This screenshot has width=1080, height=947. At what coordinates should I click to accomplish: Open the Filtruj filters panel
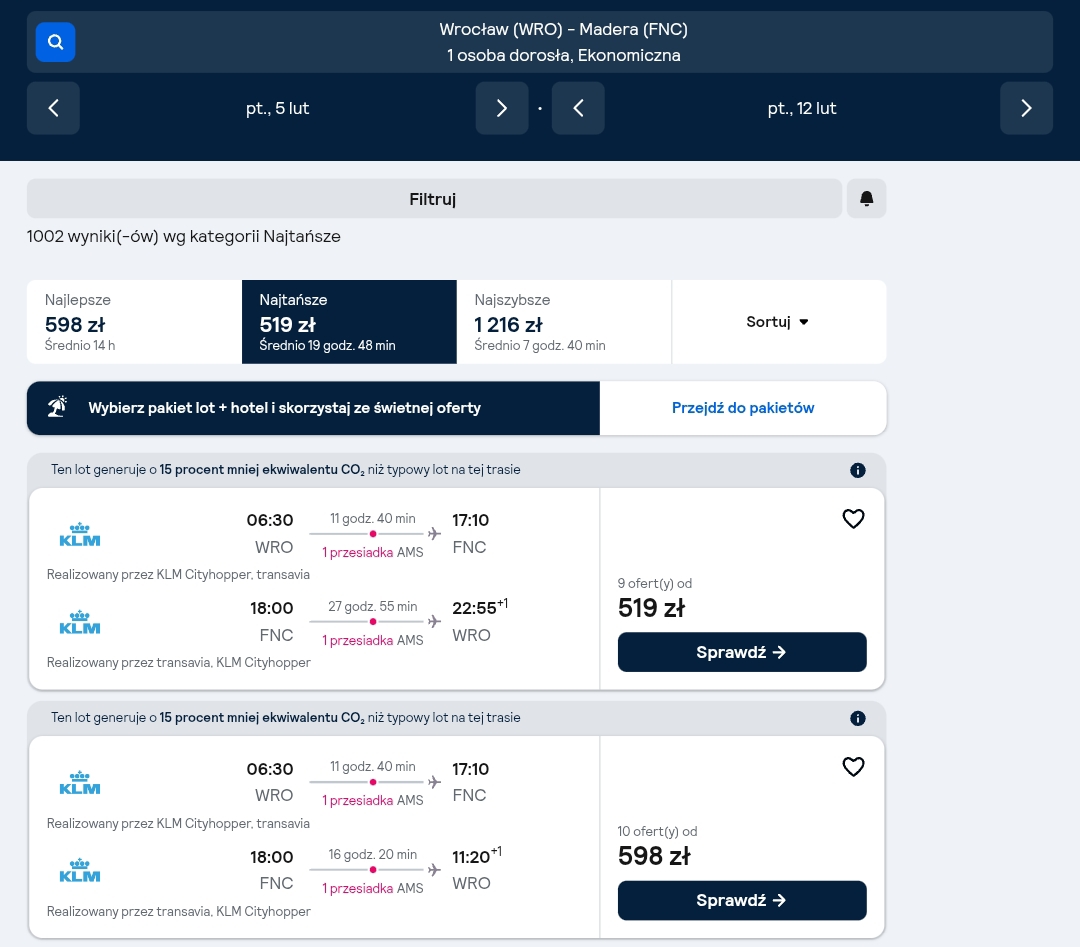tap(434, 199)
